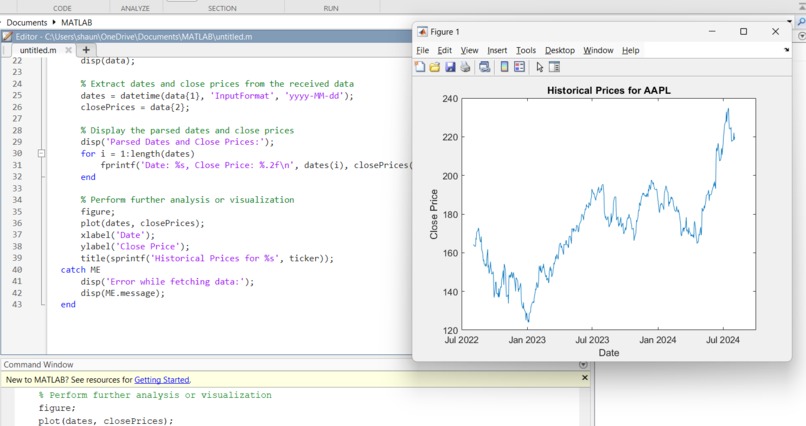Click line number 35 in the editor gutter
This screenshot has width=806, height=426.
(x=17, y=211)
